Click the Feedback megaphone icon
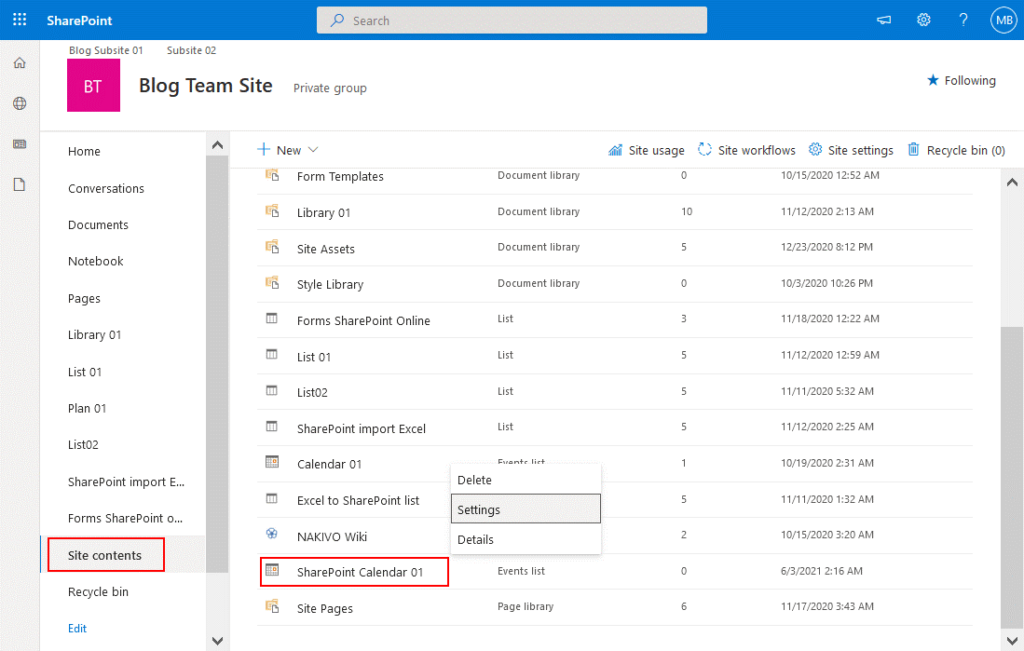 [884, 19]
